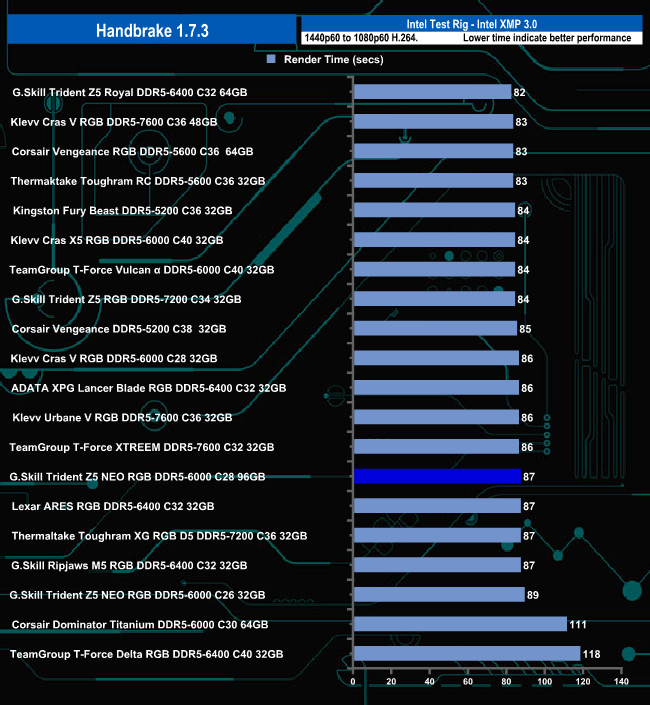Image resolution: width=650 pixels, height=705 pixels.
Task: Select 'Lexar ARES RGB DDR5-6400 C32 32GB' label
Action: pos(113,506)
